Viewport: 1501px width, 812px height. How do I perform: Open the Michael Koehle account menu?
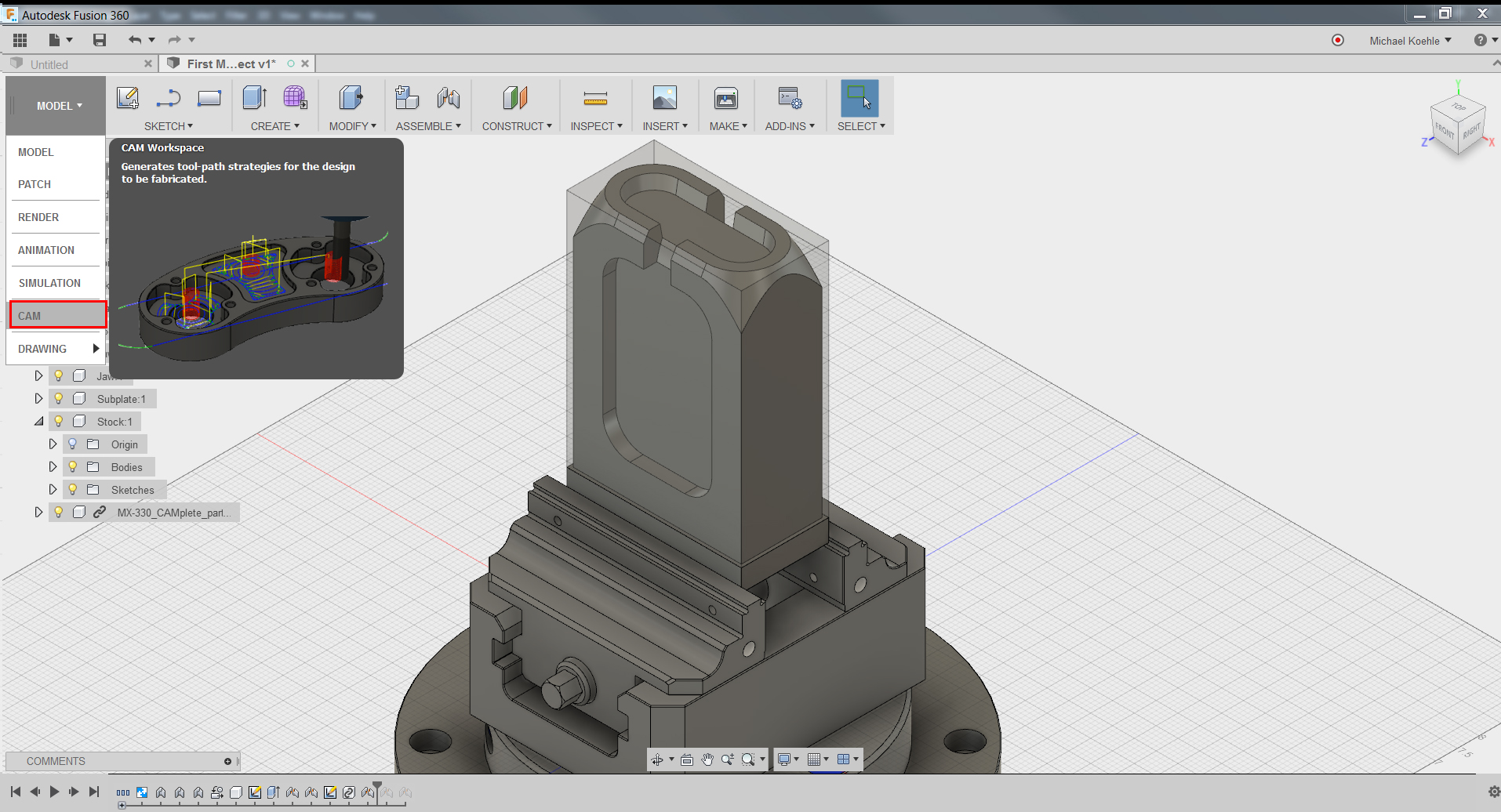pos(1409,41)
